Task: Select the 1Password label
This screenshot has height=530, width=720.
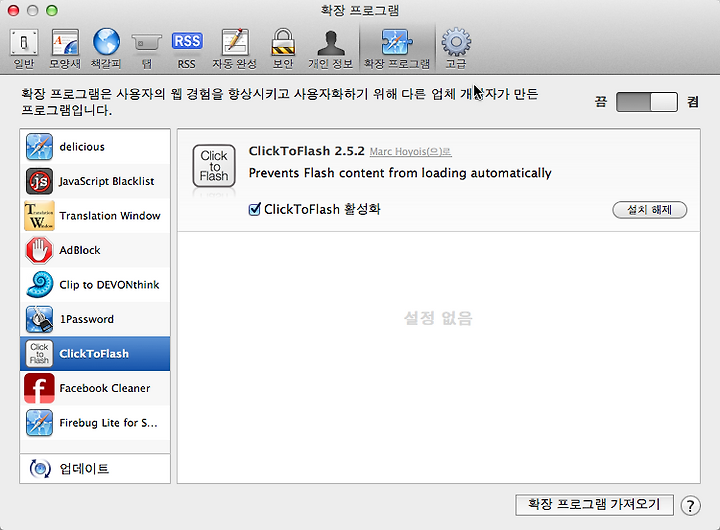Action: pyautogui.click(x=87, y=319)
